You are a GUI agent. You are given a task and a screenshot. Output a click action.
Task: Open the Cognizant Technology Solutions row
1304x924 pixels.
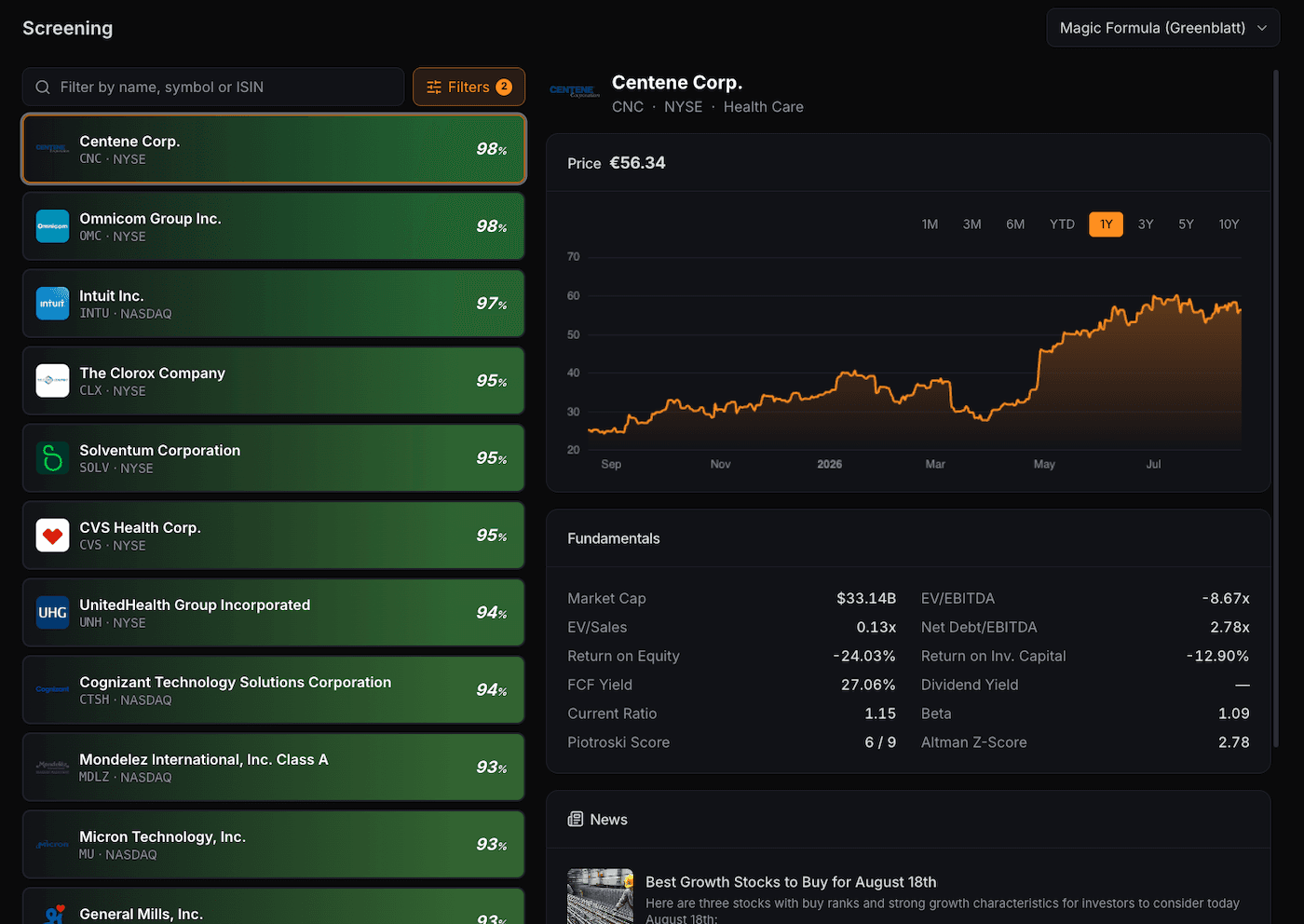[x=274, y=690]
